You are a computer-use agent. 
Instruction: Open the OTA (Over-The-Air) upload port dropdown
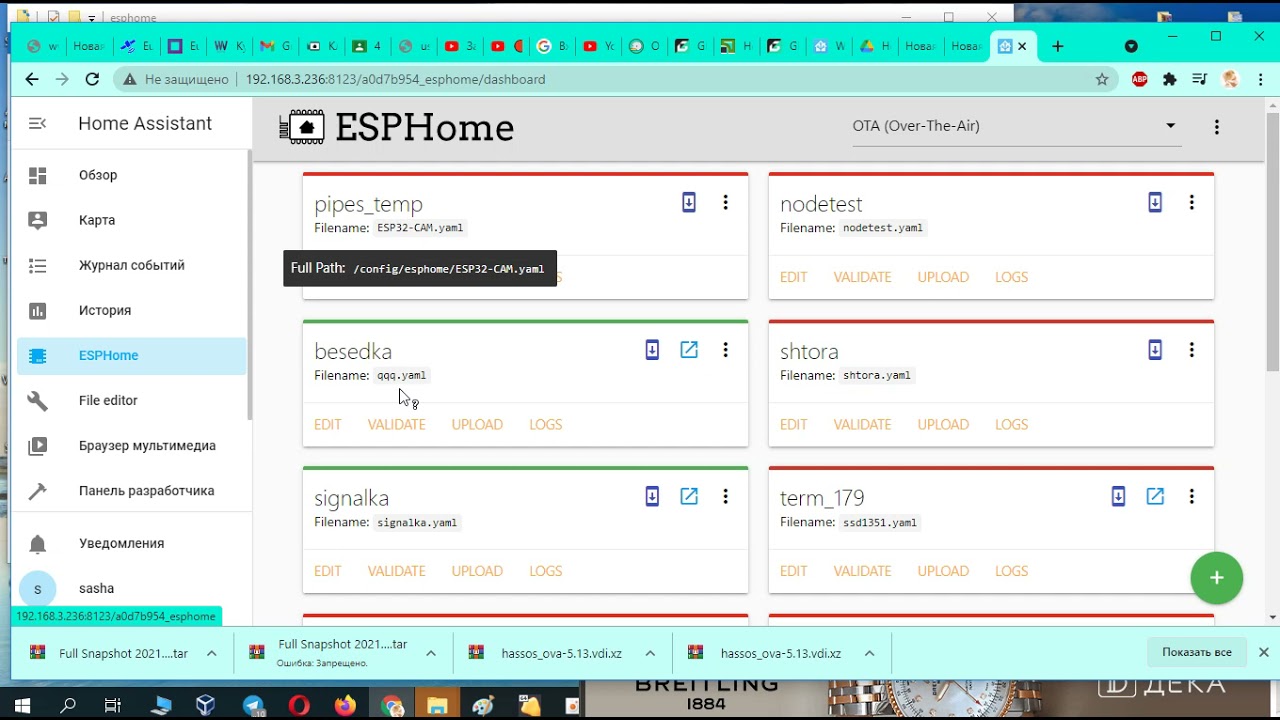pyautogui.click(x=1016, y=126)
